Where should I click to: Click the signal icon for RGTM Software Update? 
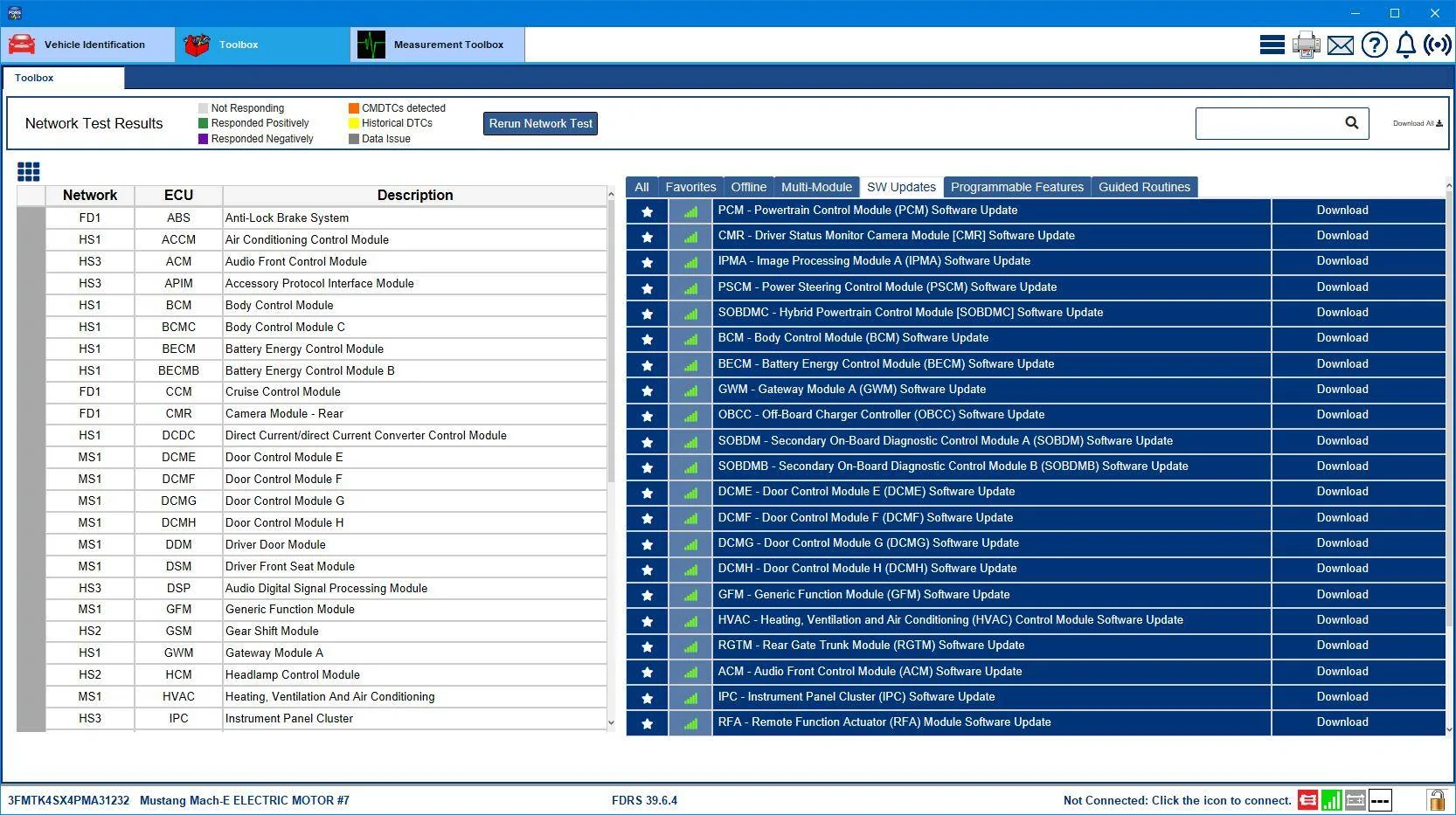(690, 646)
